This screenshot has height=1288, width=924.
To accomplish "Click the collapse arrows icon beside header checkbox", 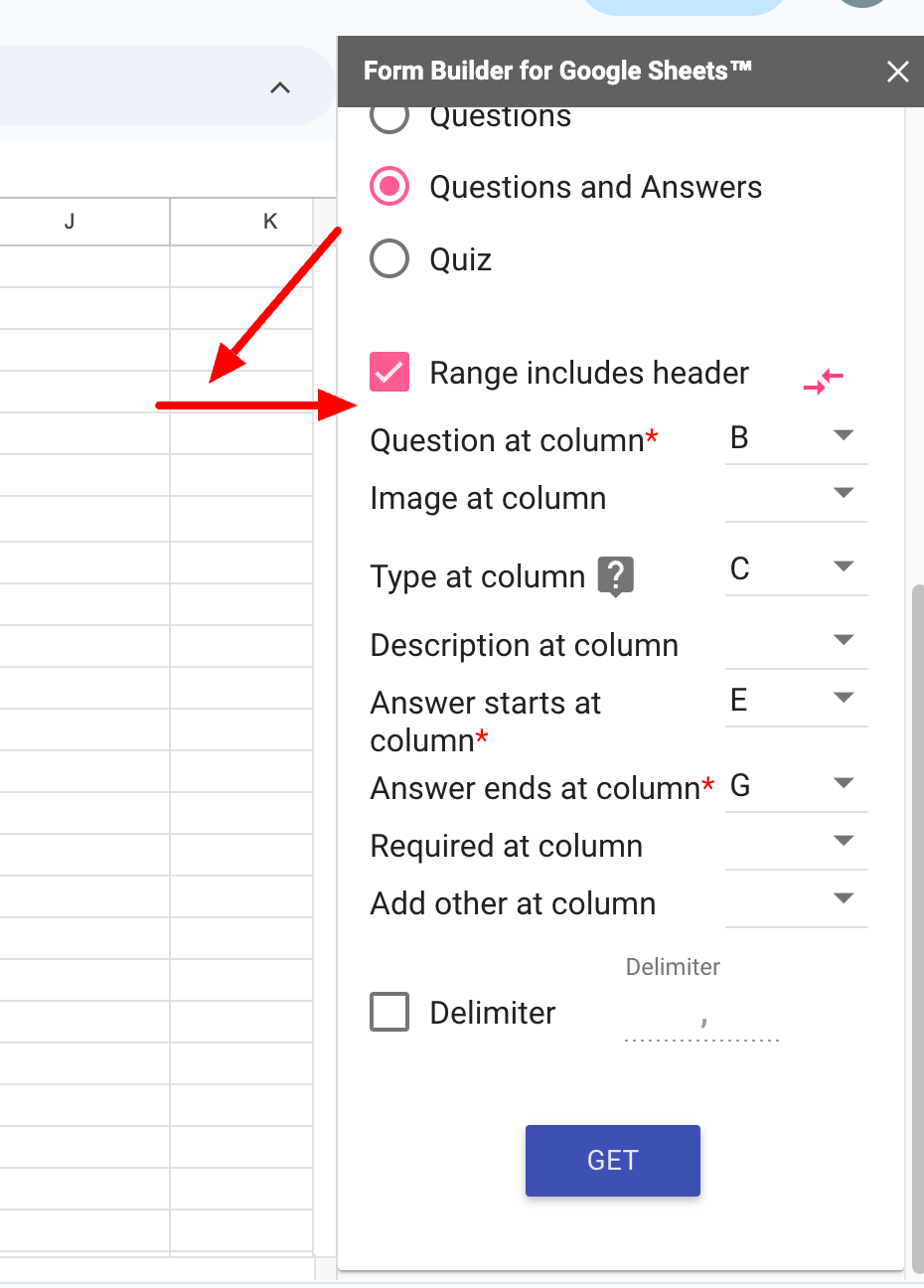I will 823,380.
